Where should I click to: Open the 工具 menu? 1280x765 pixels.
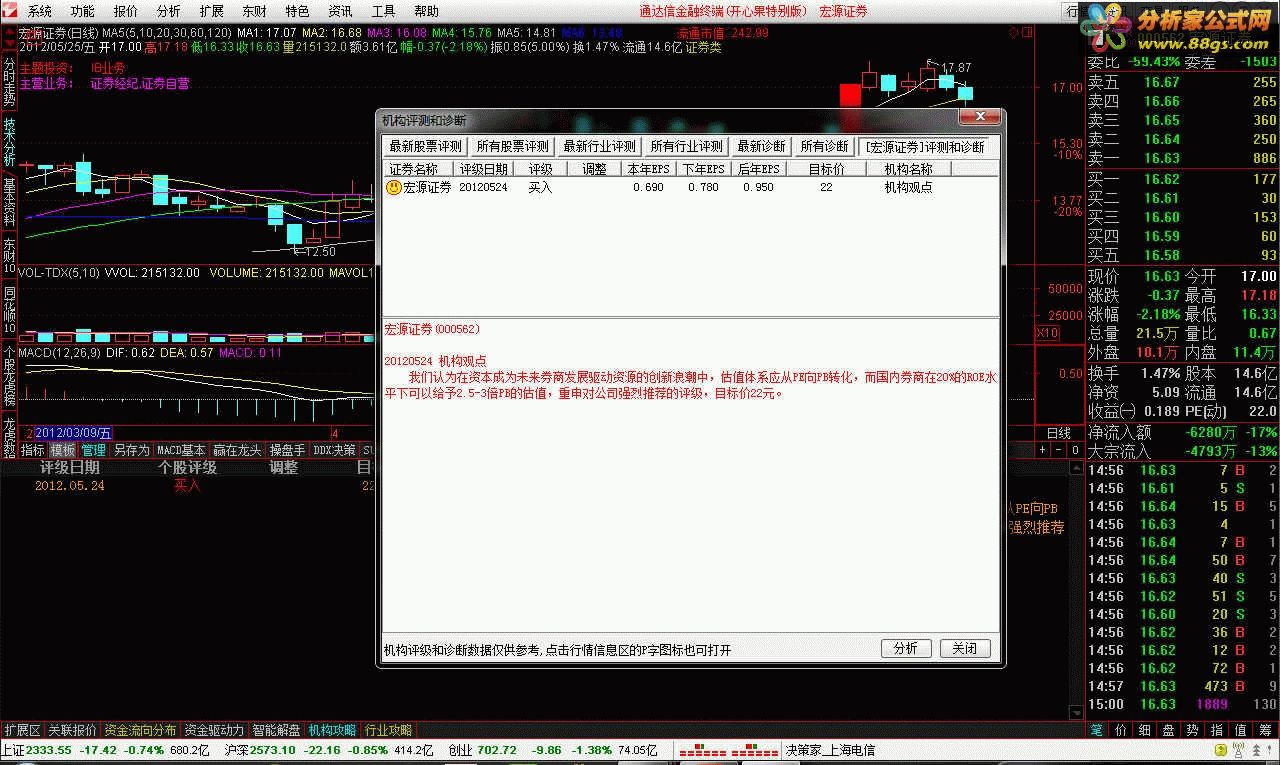coord(383,11)
